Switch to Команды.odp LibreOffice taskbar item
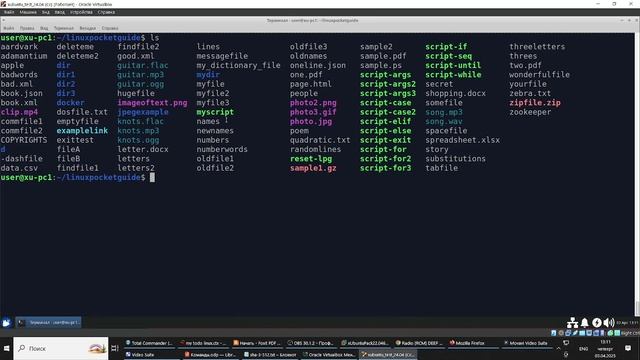Screen dimensions: 640x360 [x=211, y=355]
